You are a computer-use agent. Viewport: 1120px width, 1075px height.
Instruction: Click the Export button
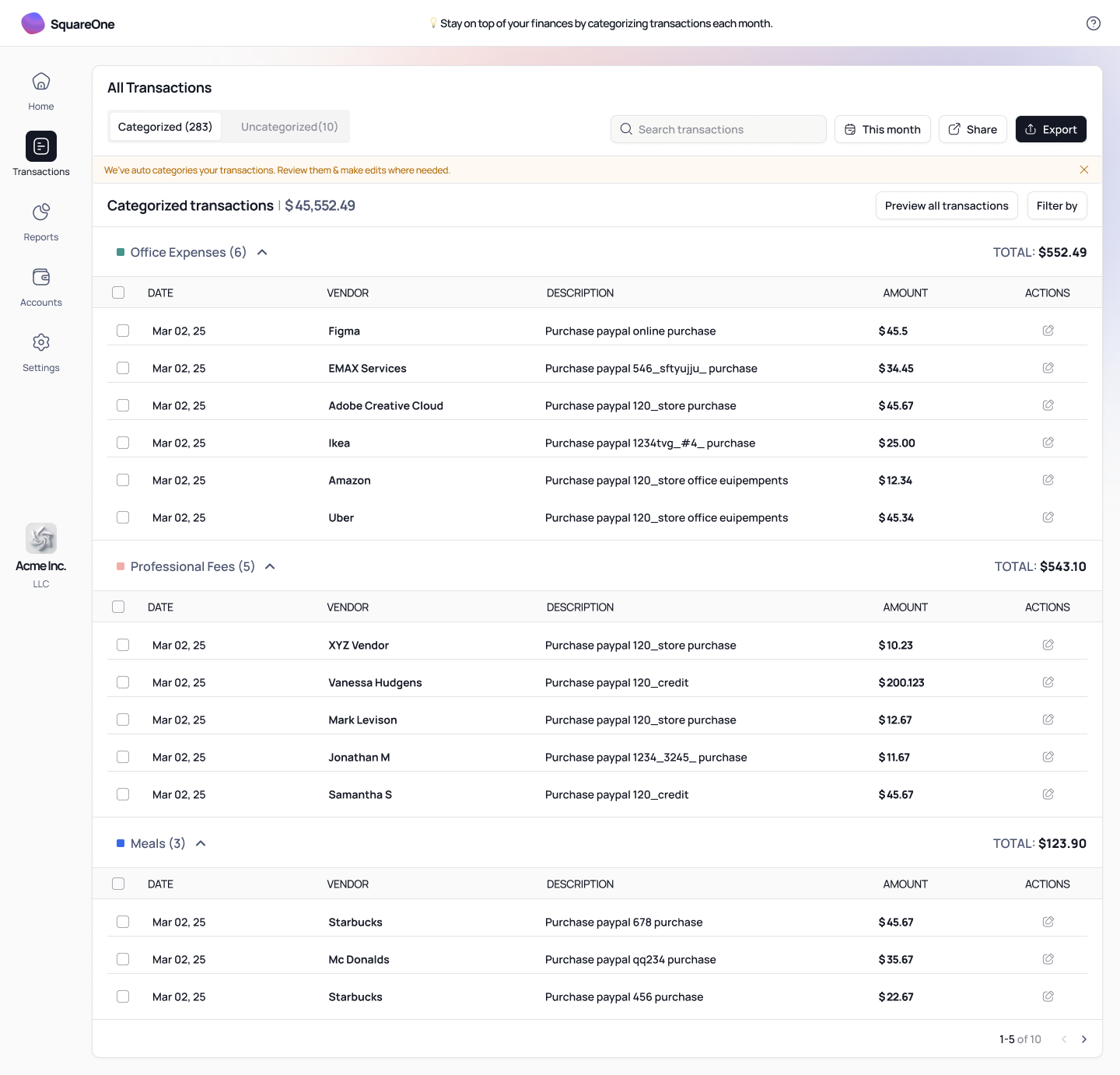pos(1051,129)
